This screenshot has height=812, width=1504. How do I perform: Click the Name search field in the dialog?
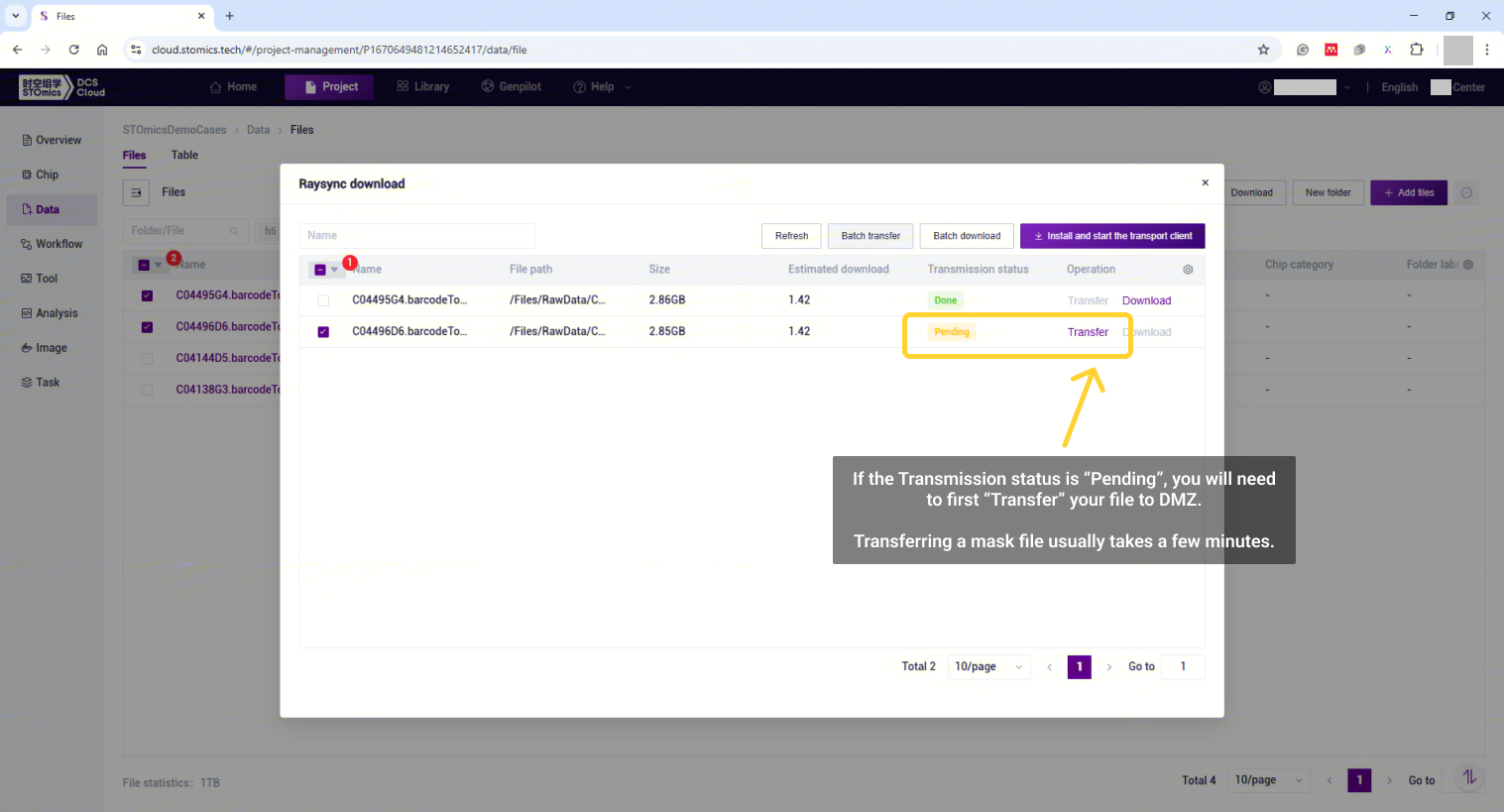click(416, 235)
